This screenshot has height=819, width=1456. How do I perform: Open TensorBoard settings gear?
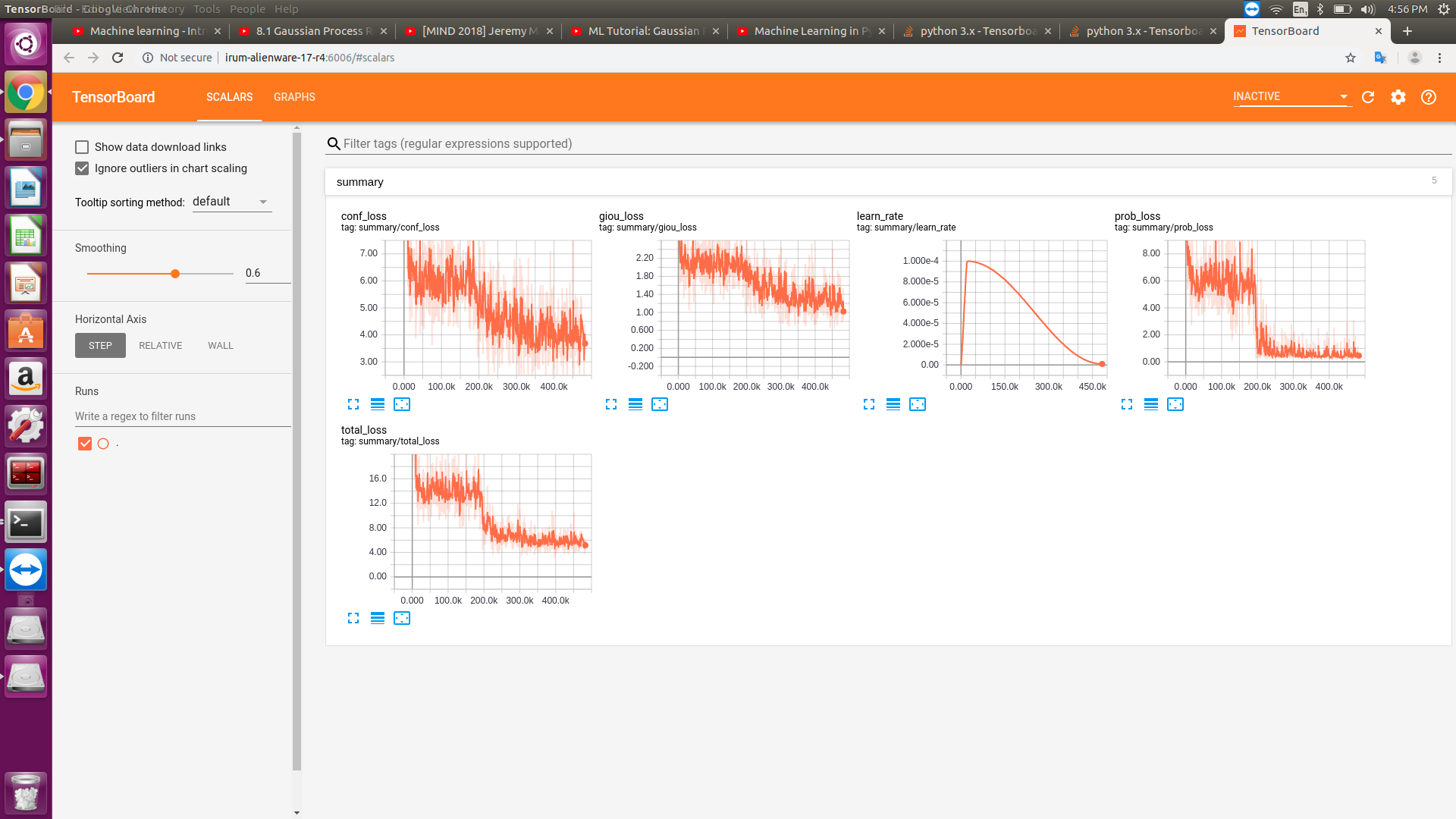pyautogui.click(x=1398, y=97)
